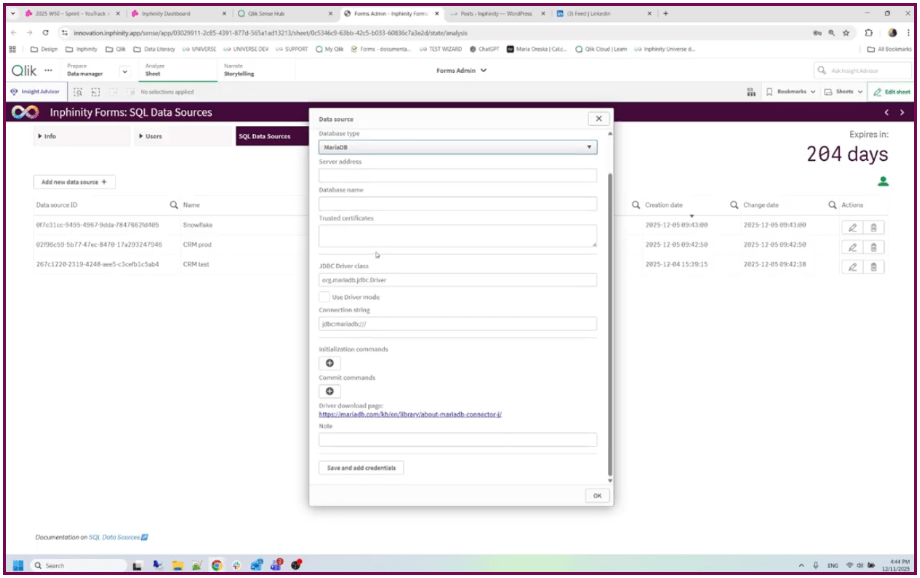Viewport: 920px width, 578px height.
Task: Switch to the Inphinity Dashboard browser tab
Action: coord(176,13)
